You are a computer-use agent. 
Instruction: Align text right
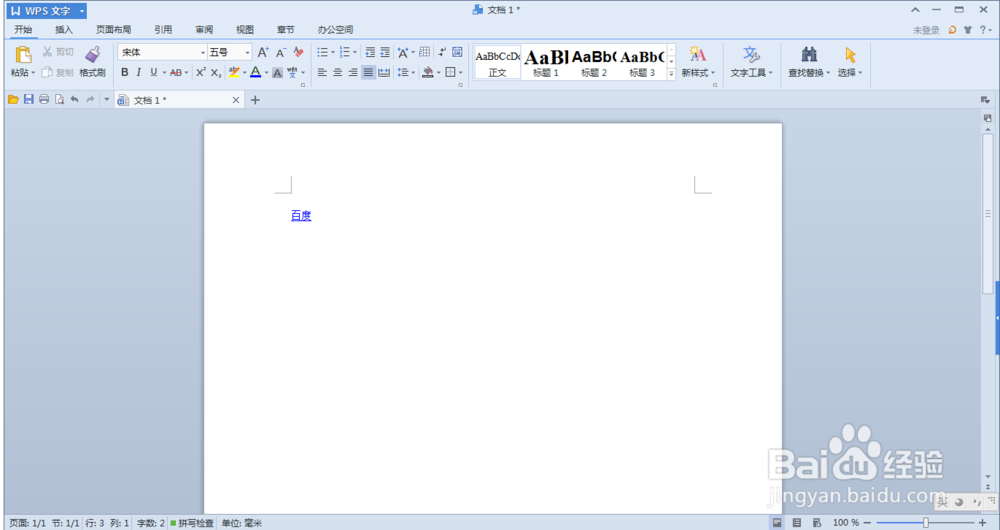353,73
